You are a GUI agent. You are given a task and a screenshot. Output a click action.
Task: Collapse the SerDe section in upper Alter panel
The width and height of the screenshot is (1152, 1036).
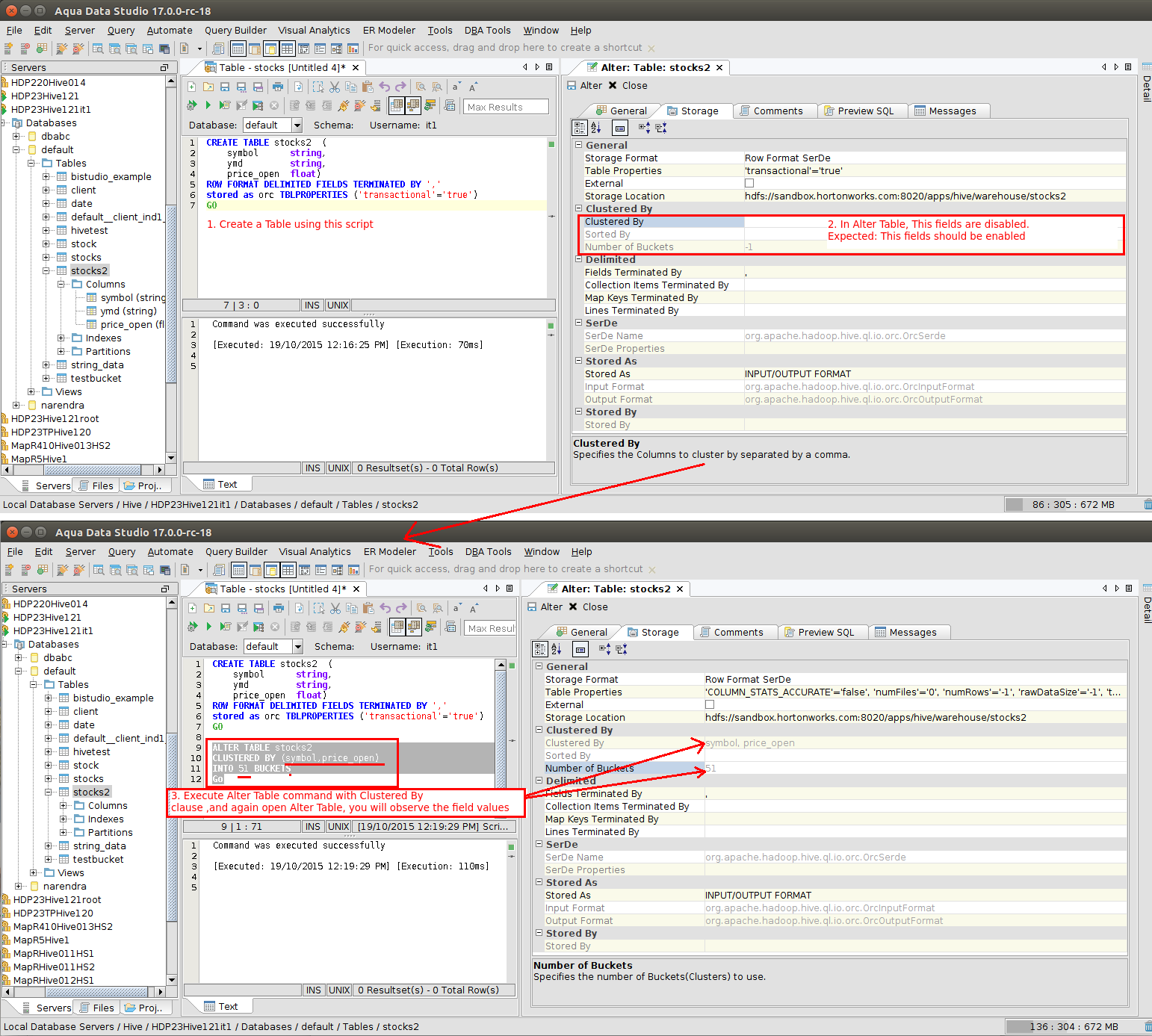(578, 323)
